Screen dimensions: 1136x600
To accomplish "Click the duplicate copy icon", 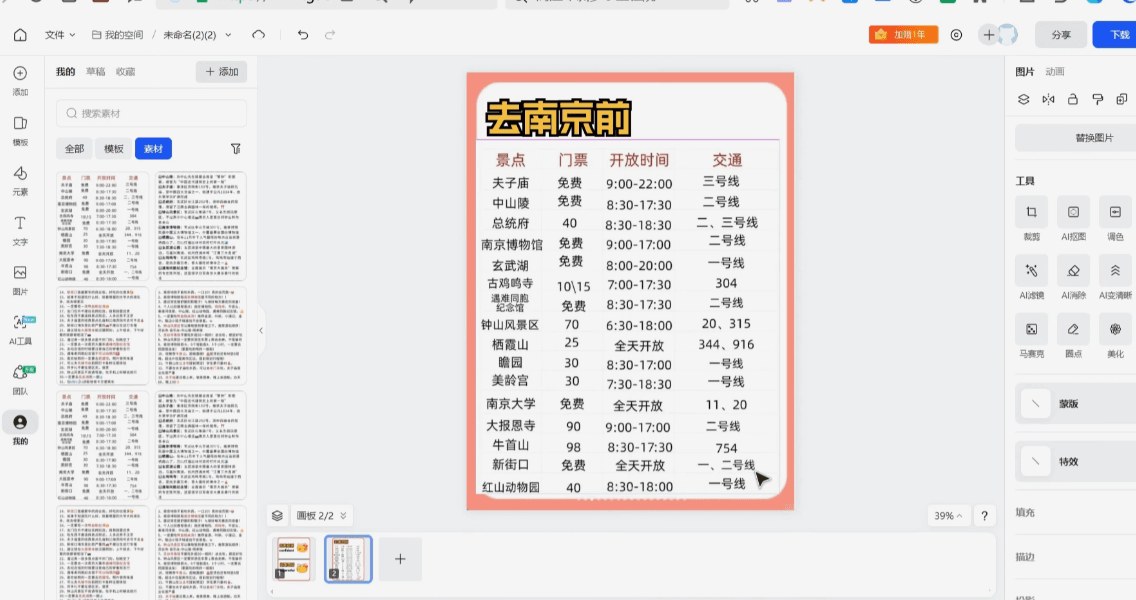I will point(1122,99).
